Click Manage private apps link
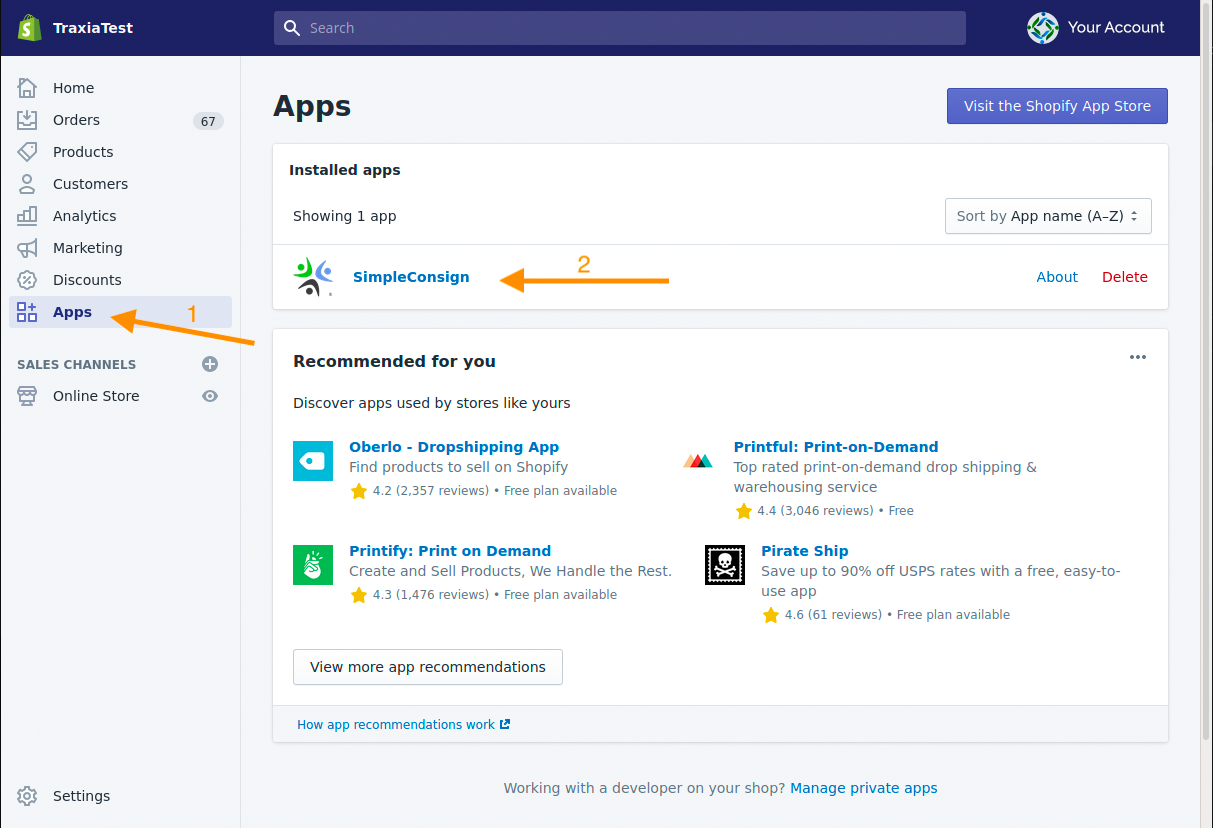The image size is (1213, 828). point(864,788)
